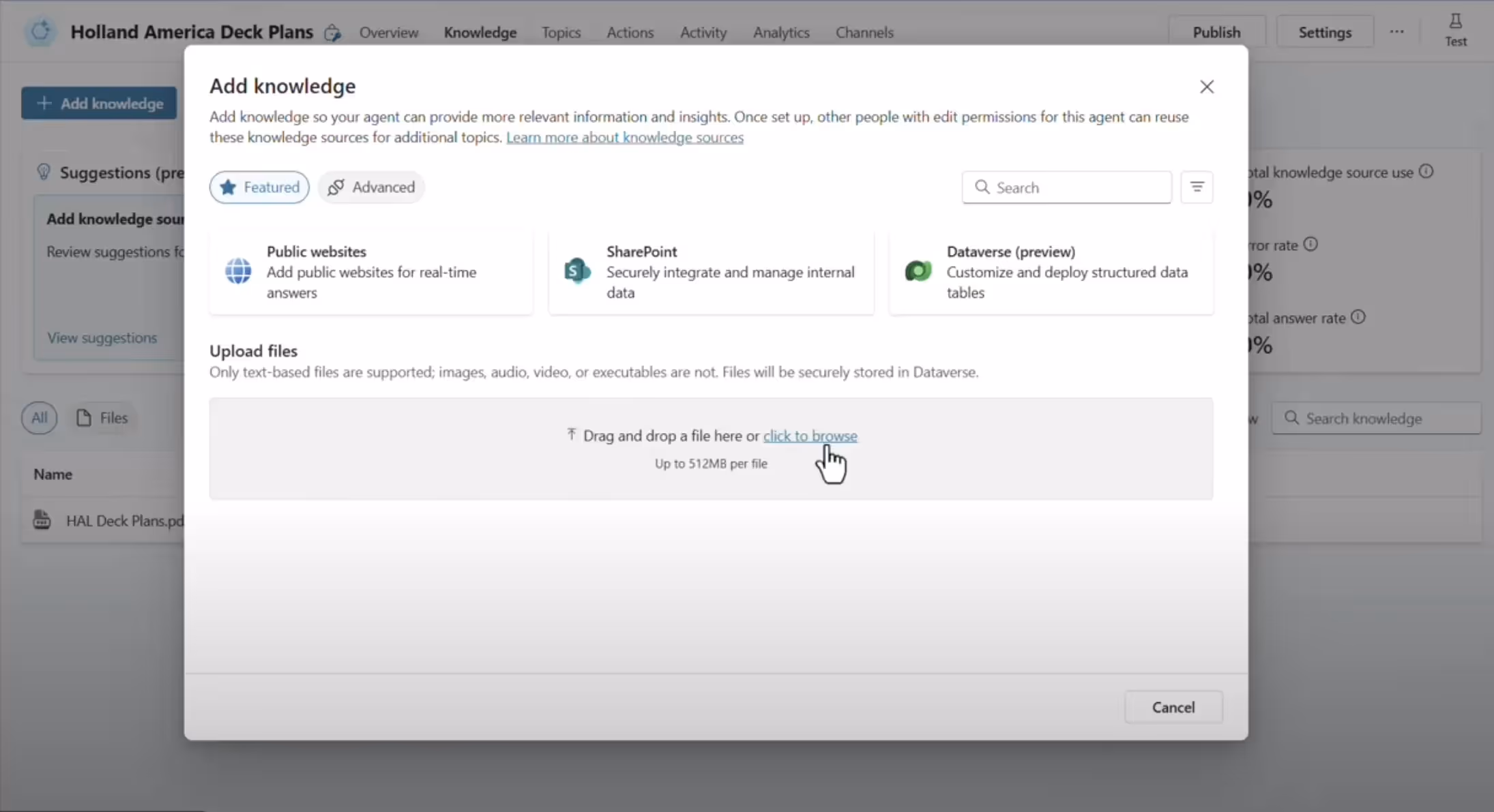
Task: Click the Copilot agent logo icon
Action: (40, 31)
